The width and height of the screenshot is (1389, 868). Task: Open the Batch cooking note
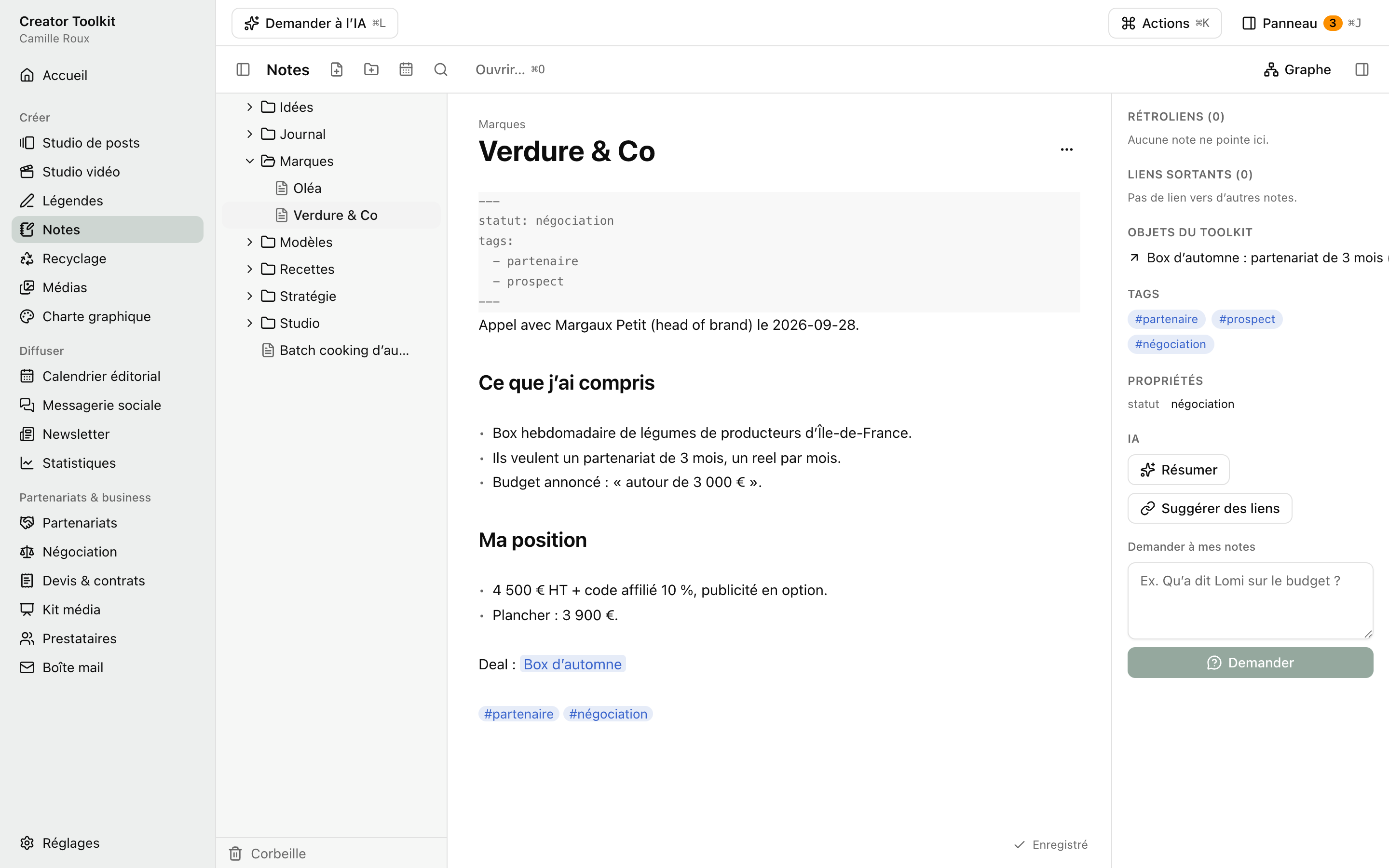coord(331,350)
